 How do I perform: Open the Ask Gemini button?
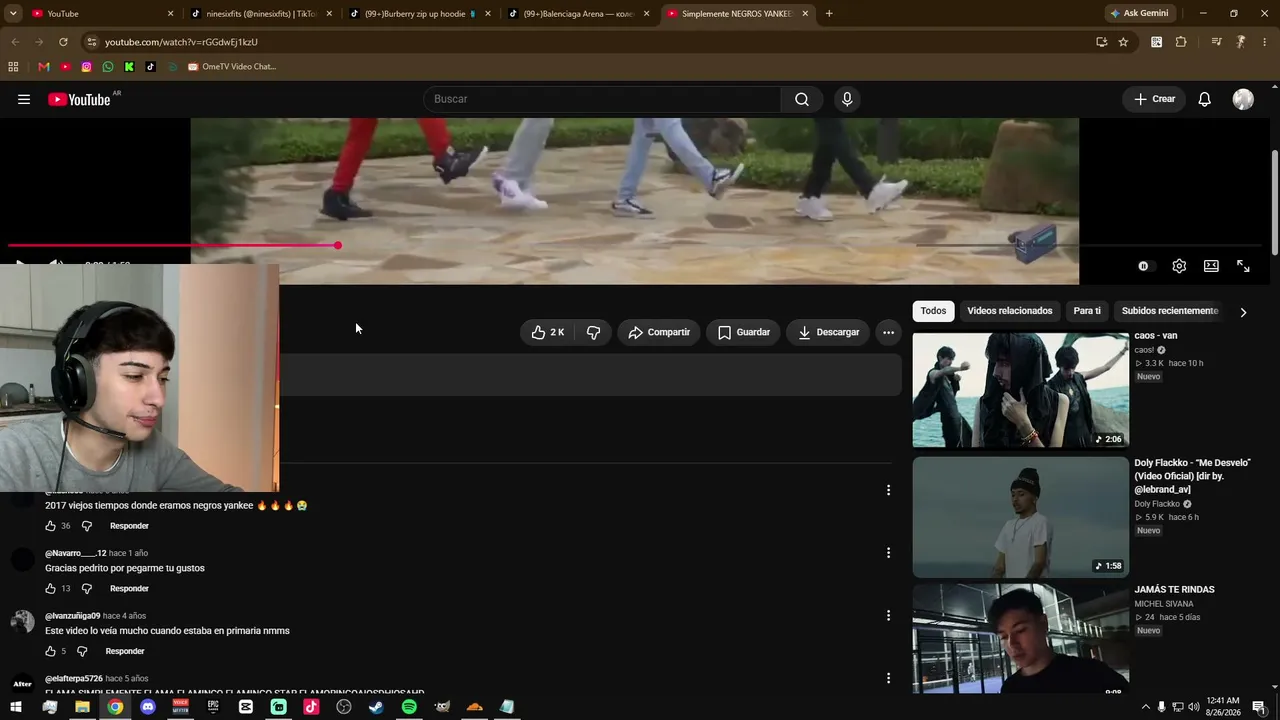point(1139,14)
